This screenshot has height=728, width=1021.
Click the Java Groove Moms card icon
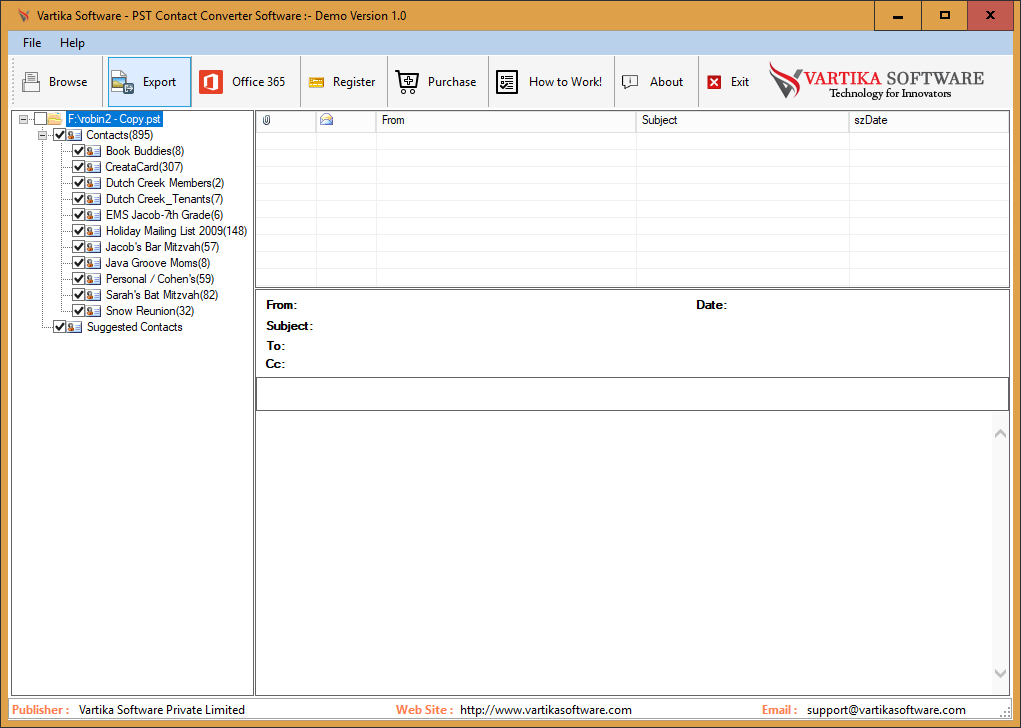point(94,263)
